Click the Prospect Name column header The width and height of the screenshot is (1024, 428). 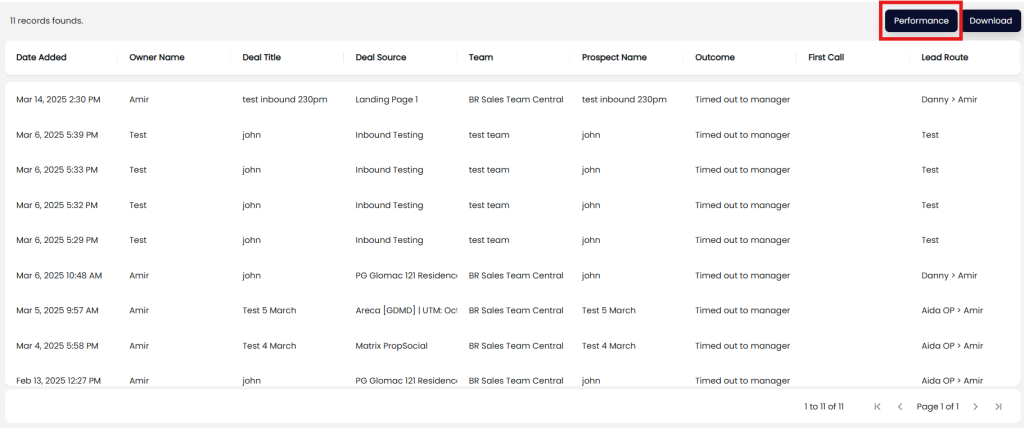pyautogui.click(x=614, y=57)
